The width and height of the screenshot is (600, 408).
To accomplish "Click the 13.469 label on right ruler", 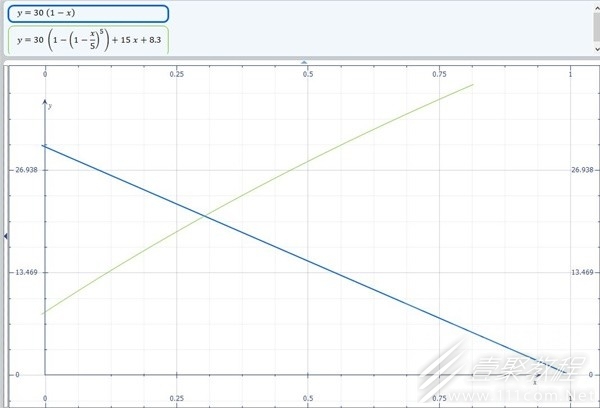I will (582, 272).
